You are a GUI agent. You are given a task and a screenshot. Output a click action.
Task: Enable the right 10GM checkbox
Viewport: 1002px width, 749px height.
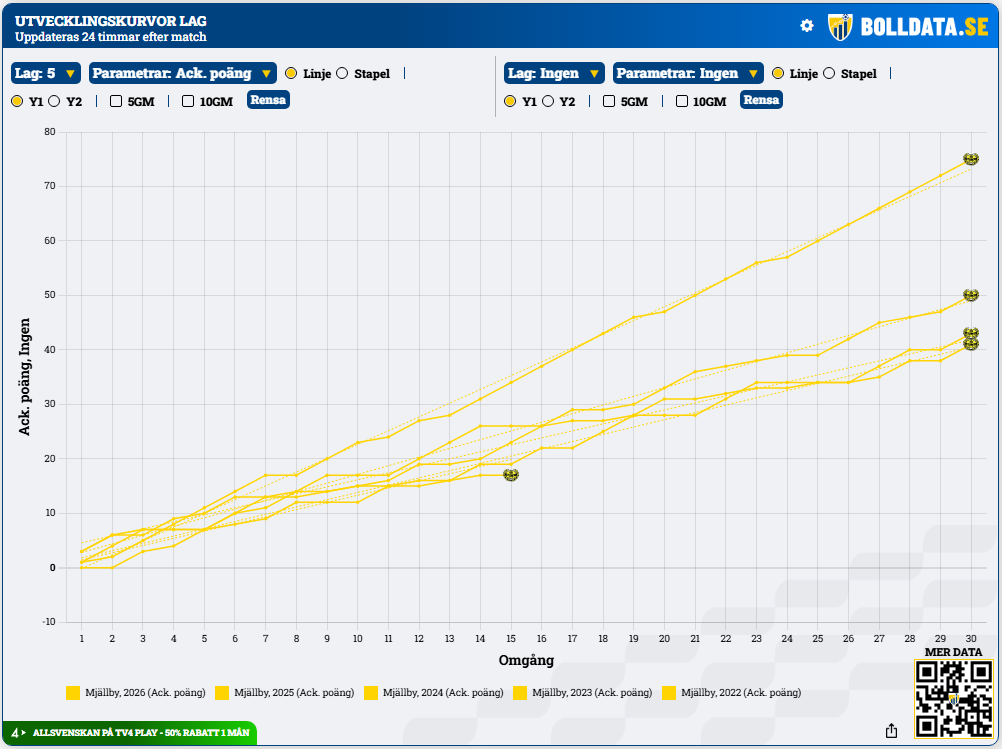tap(682, 101)
